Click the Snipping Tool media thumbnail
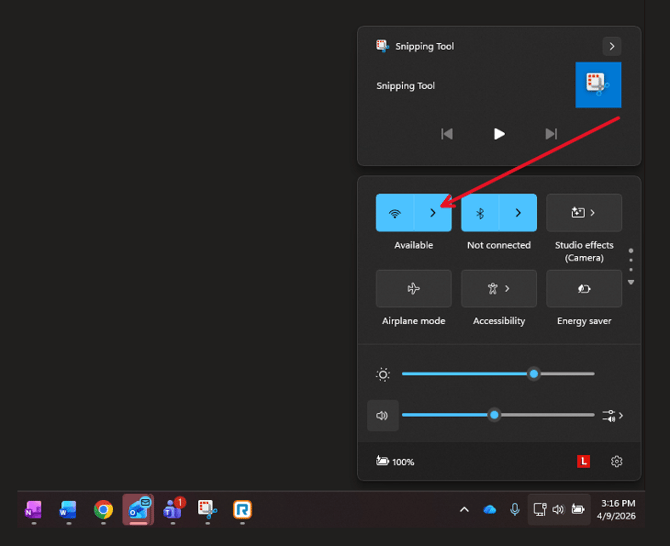The image size is (670, 546). pos(598,85)
